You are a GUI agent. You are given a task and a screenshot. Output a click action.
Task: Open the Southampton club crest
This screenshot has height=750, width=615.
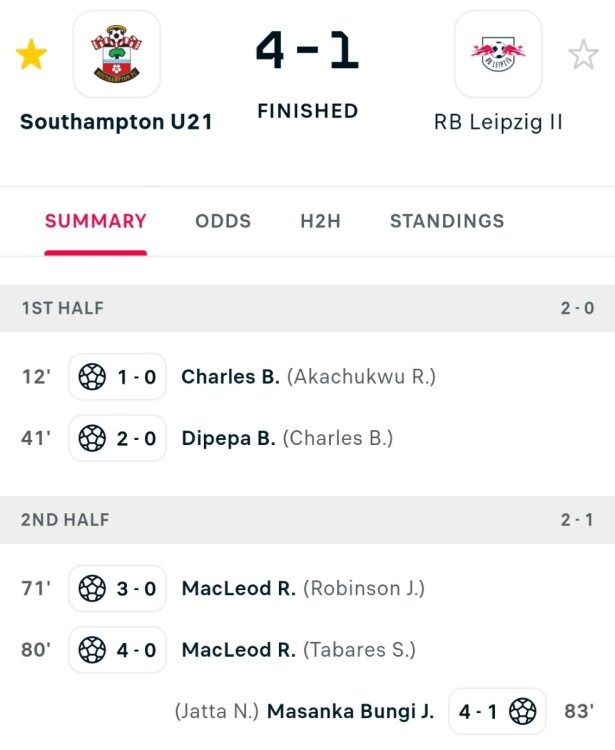(x=116, y=54)
